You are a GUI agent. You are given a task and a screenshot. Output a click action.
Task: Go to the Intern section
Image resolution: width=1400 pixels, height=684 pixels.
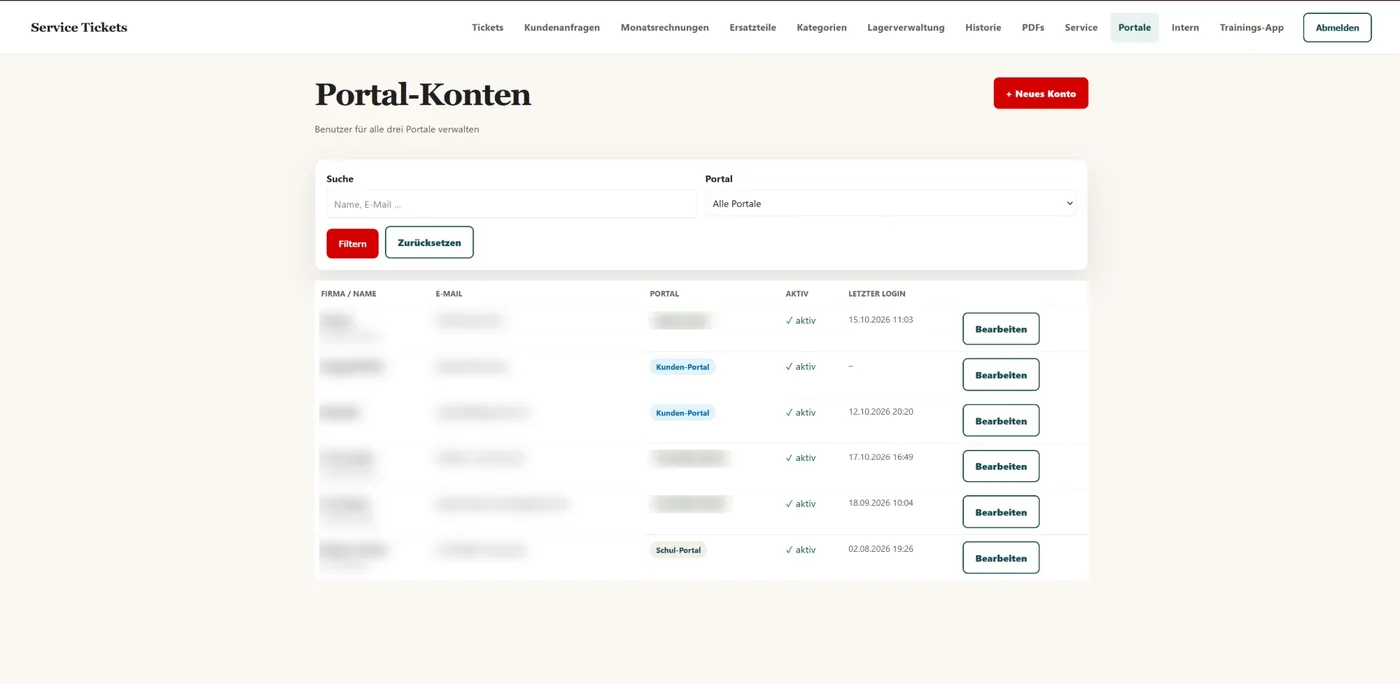[x=1185, y=28]
